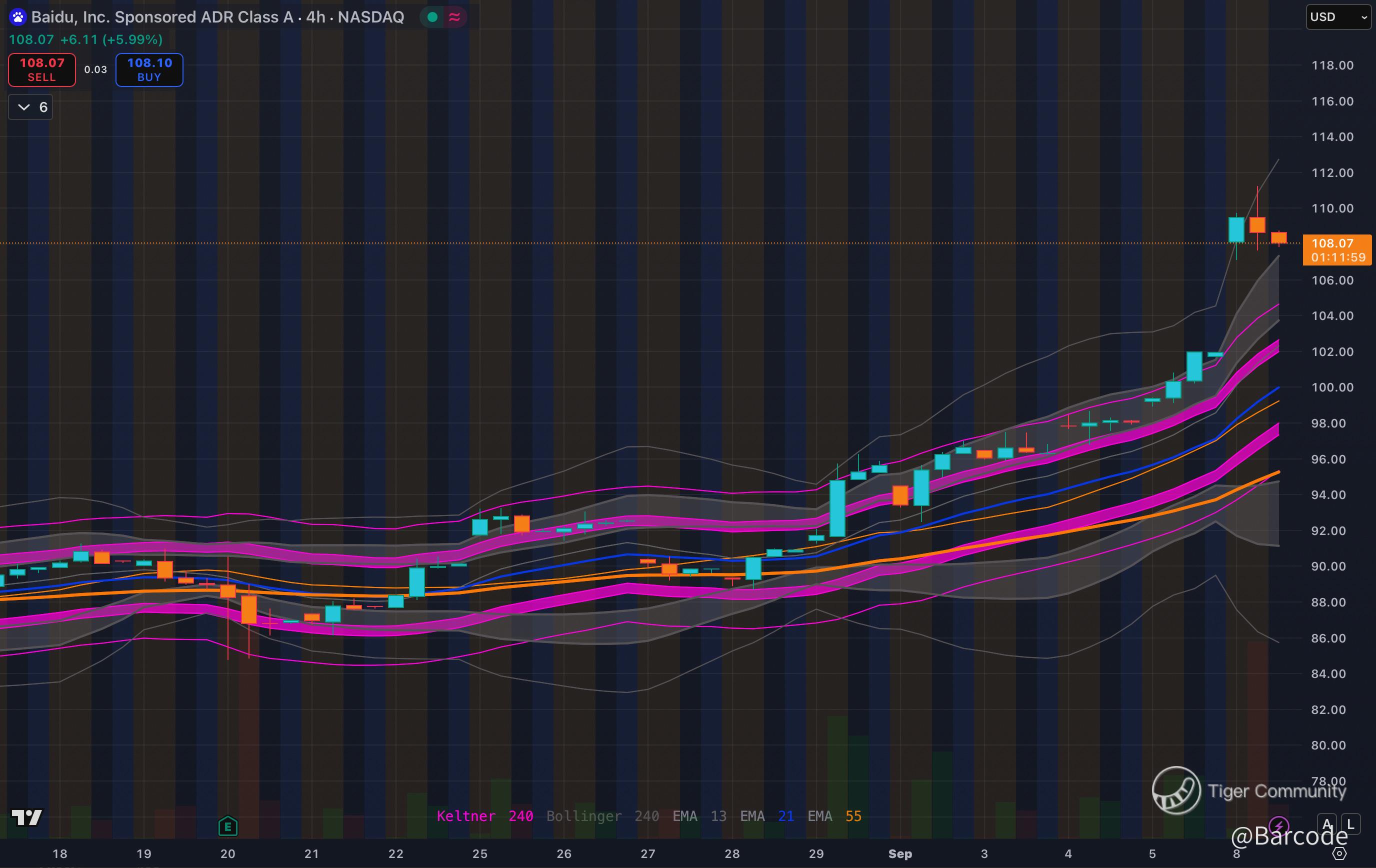
Task: Click the Baidu paw logo icon
Action: click(x=17, y=17)
